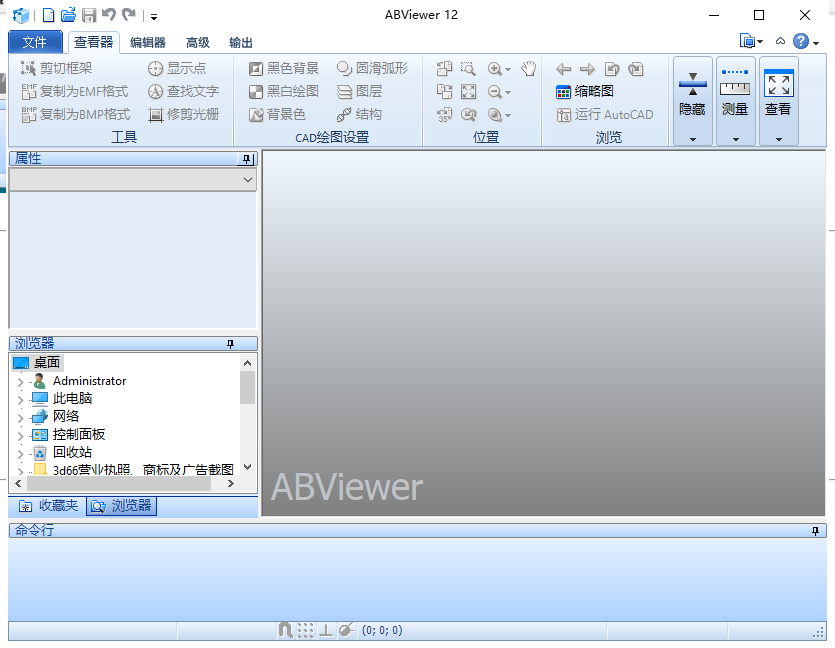The height and width of the screenshot is (648, 835).
Task: Switch to the 编辑器 tab
Action: [148, 43]
